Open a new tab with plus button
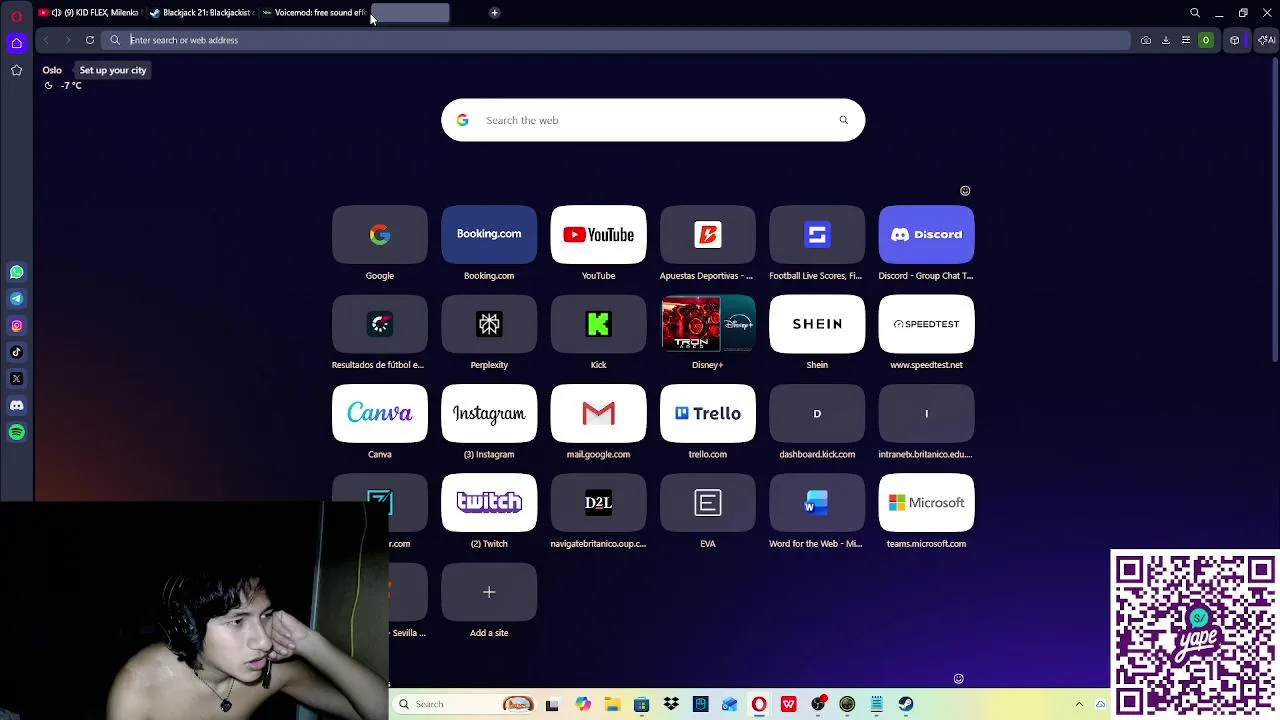 coord(494,13)
